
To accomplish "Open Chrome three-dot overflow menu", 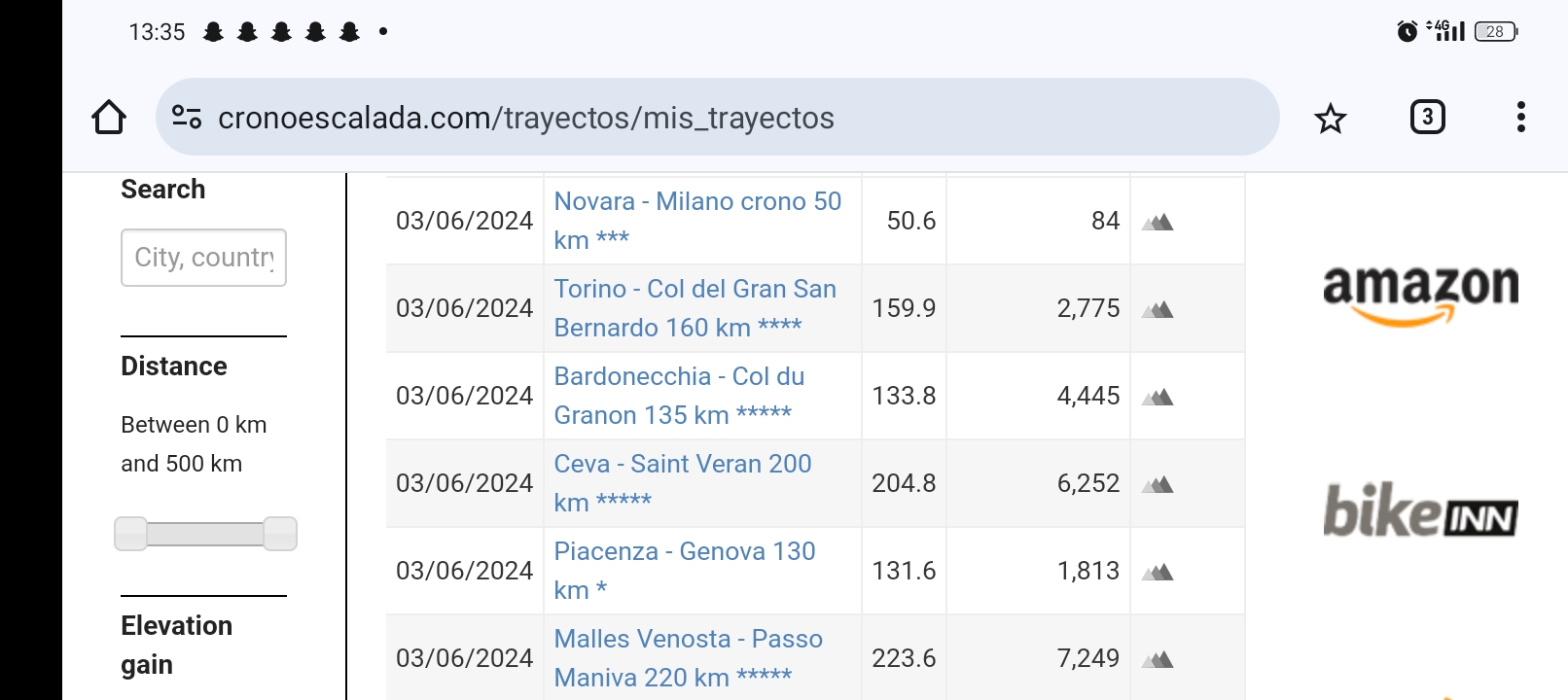I will pyautogui.click(x=1520, y=118).
